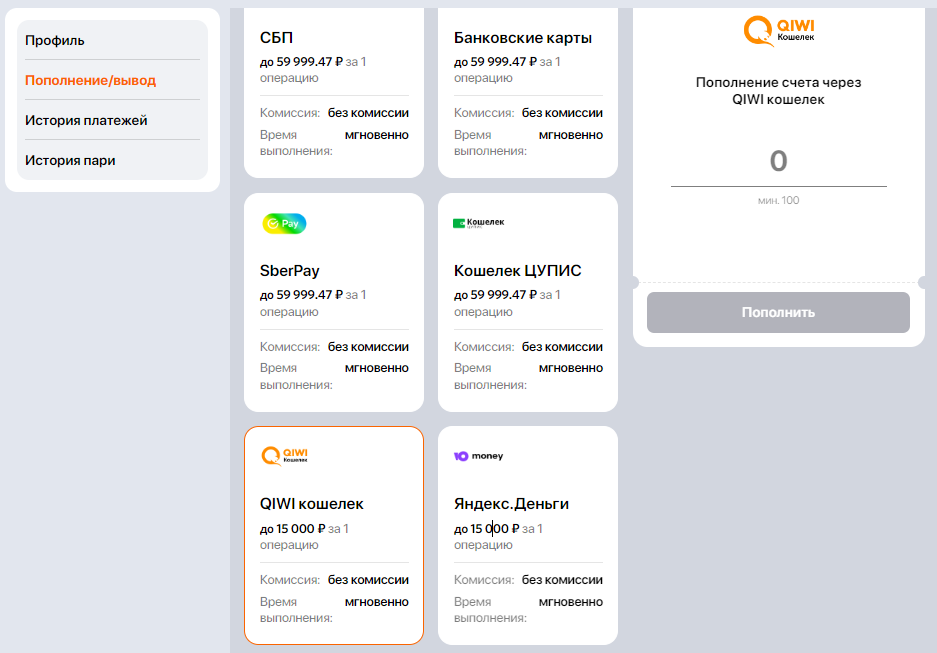Select the Кошелек ЦУПИС card title
The image size is (937, 653).
pos(518,271)
